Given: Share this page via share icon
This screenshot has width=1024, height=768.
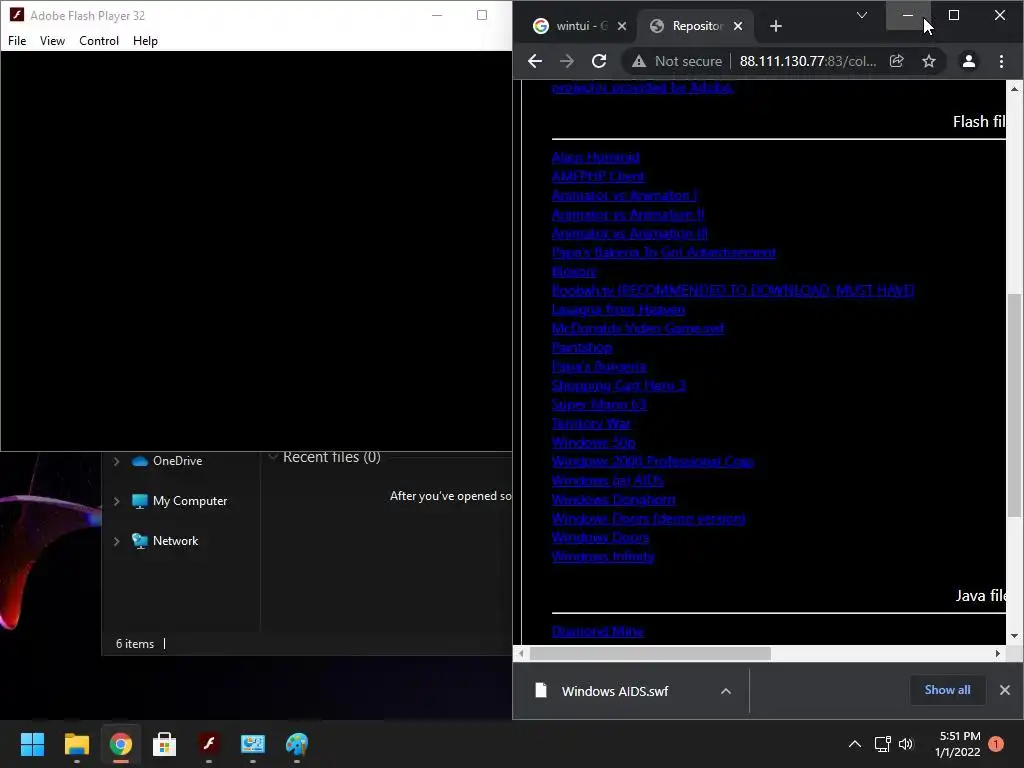Looking at the screenshot, I should tap(897, 61).
